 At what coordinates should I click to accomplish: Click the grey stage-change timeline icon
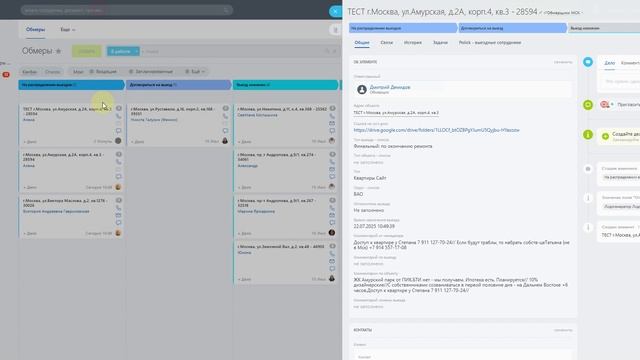[588, 169]
